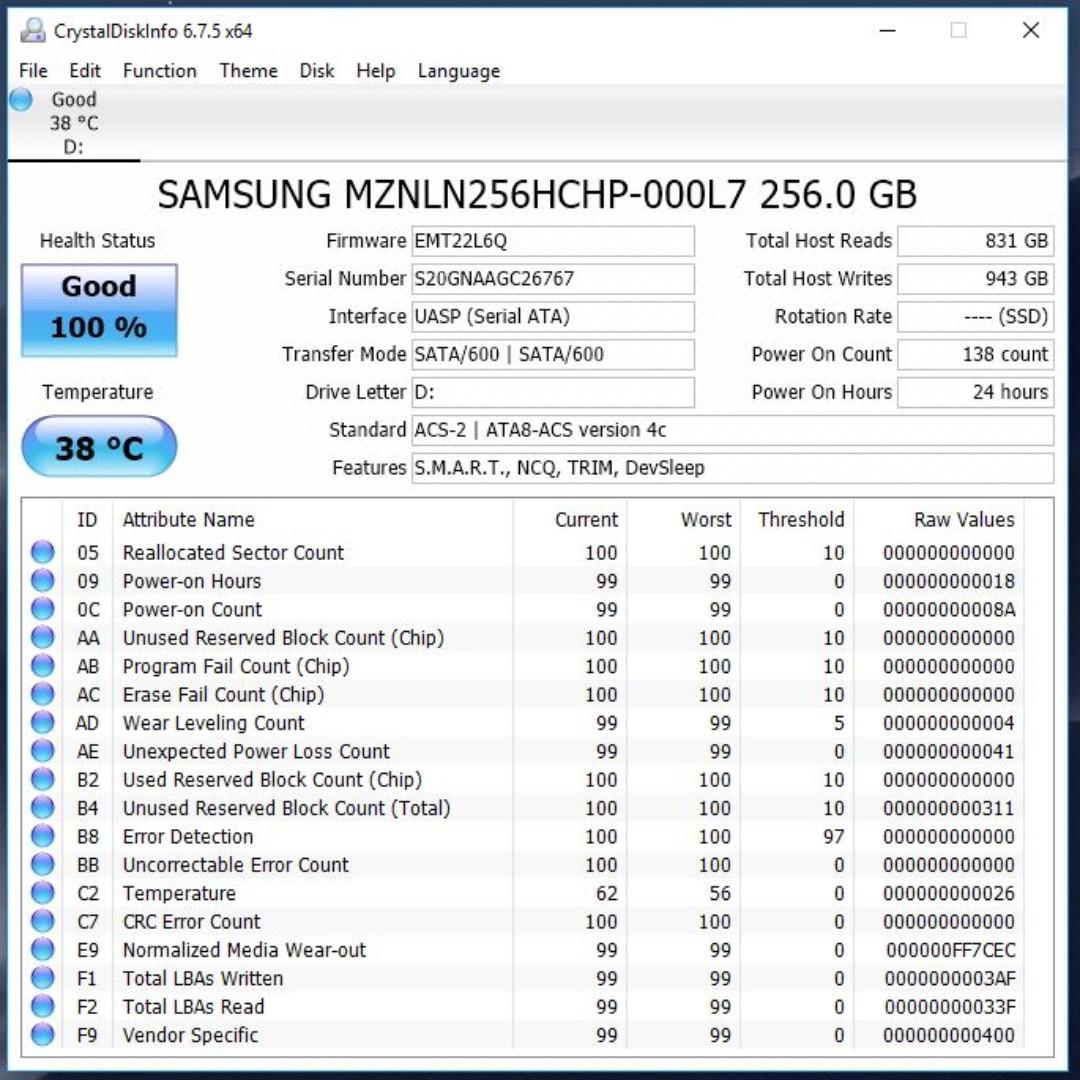
Task: Click status icon beside Vendor Specific row
Action: pos(42,1035)
